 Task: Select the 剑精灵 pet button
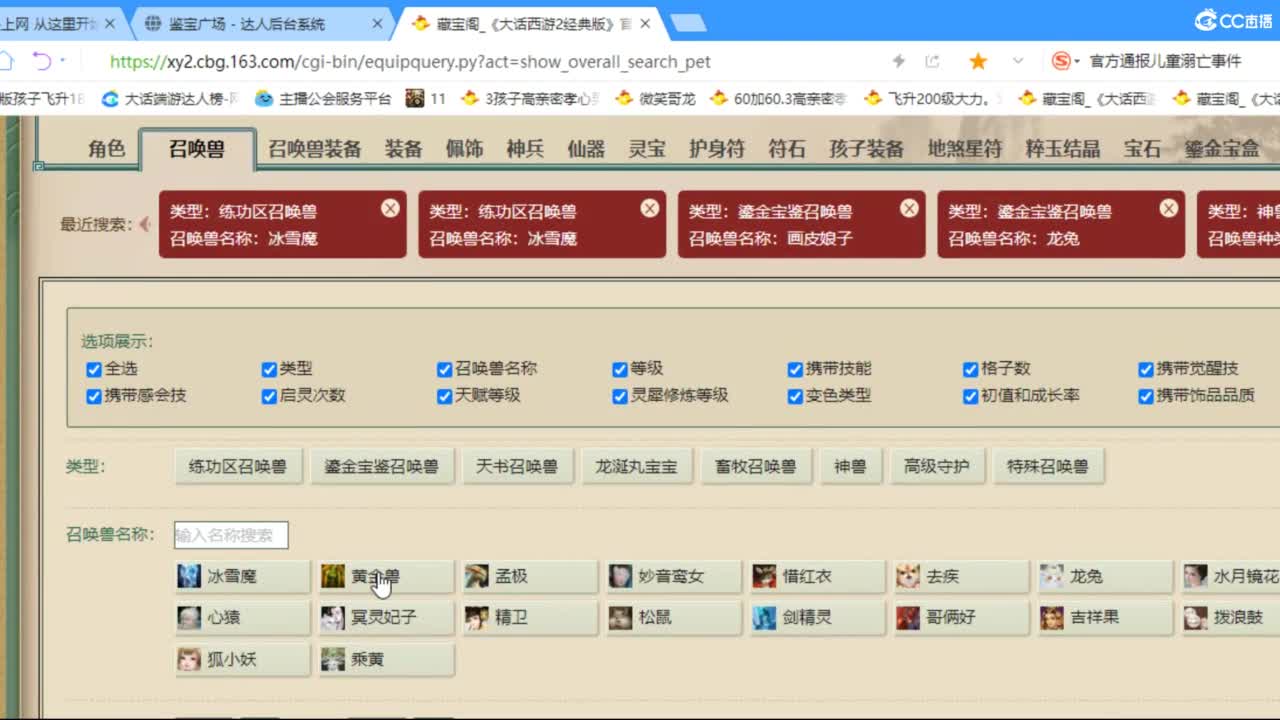819,617
